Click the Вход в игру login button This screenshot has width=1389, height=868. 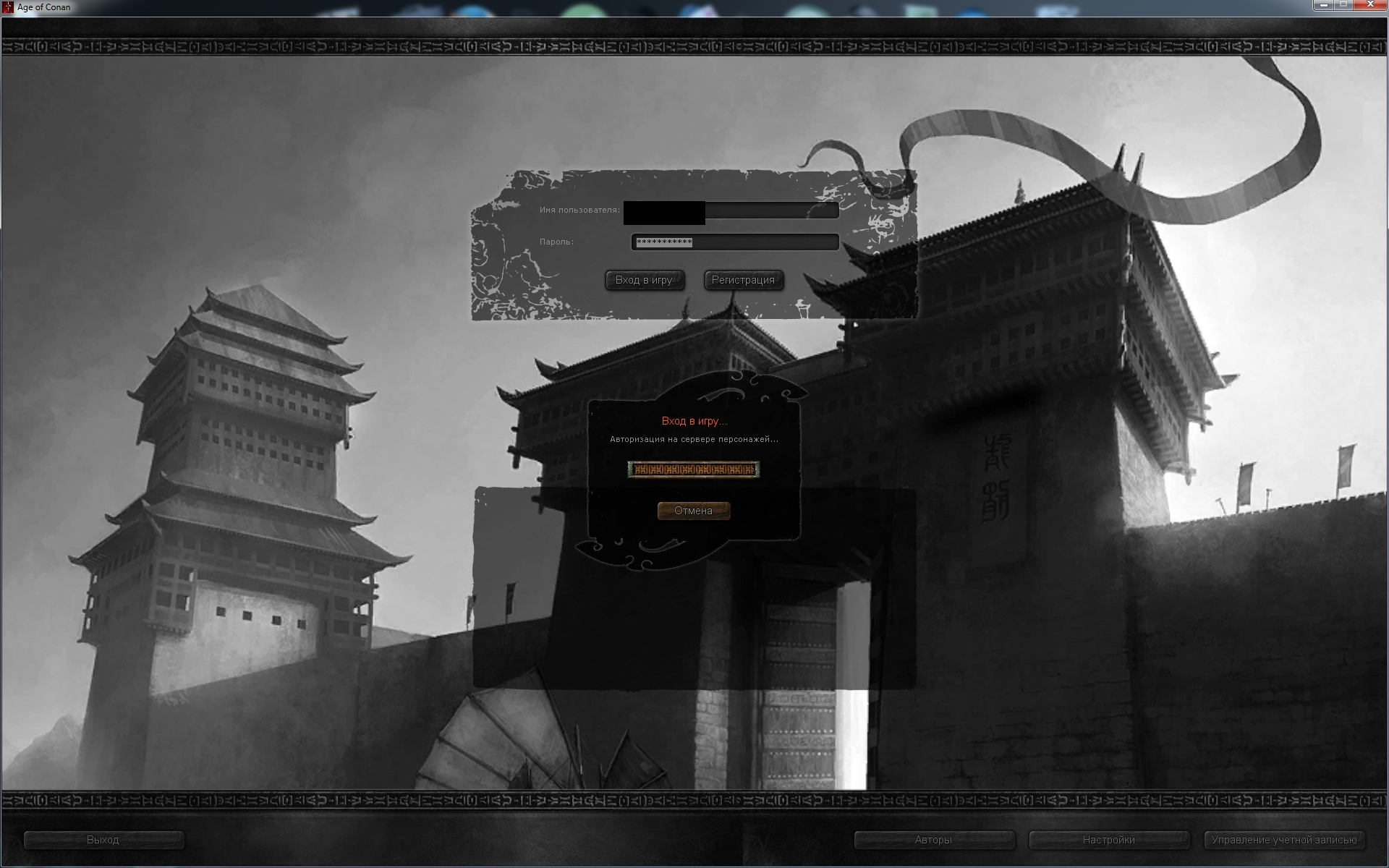pyautogui.click(x=644, y=280)
